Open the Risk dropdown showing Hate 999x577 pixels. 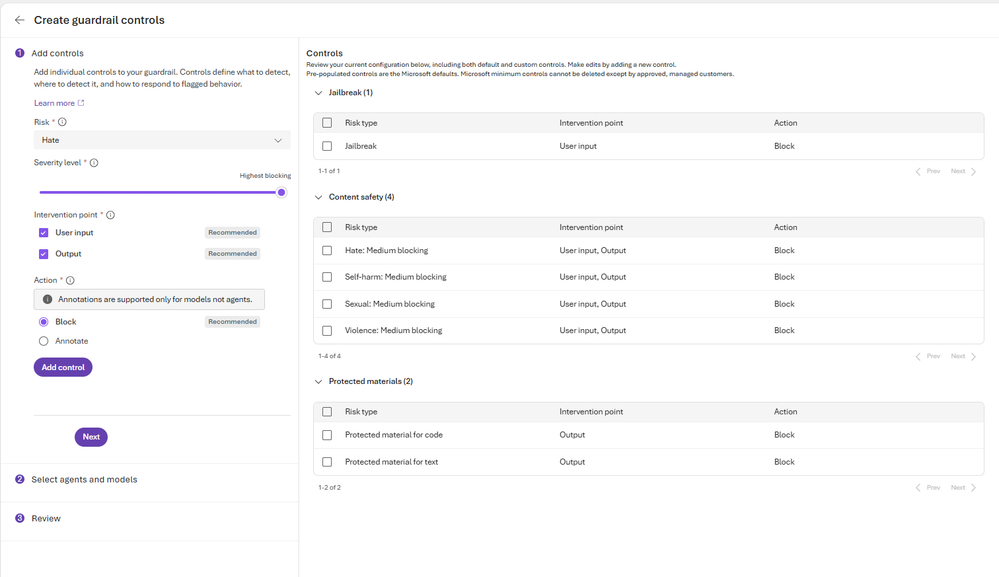[x=162, y=140]
